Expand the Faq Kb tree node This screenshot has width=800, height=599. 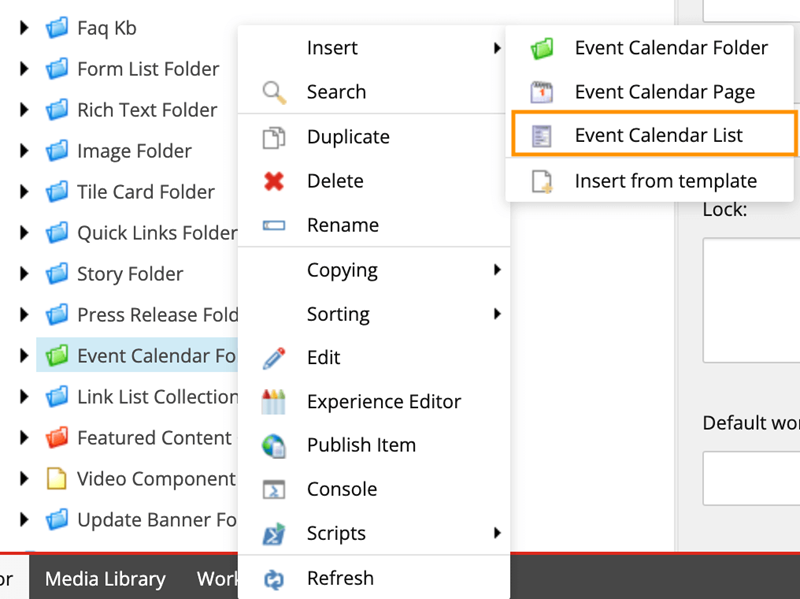point(24,28)
